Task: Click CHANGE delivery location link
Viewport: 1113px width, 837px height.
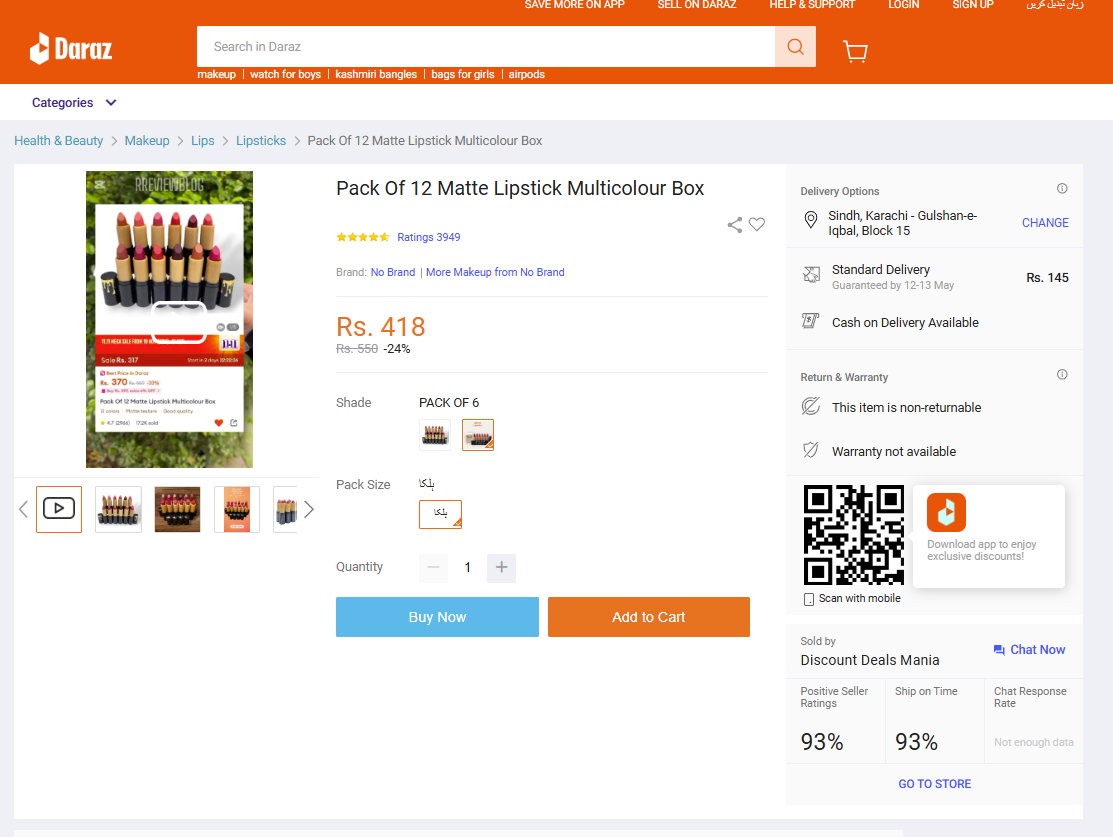Action: [1045, 223]
